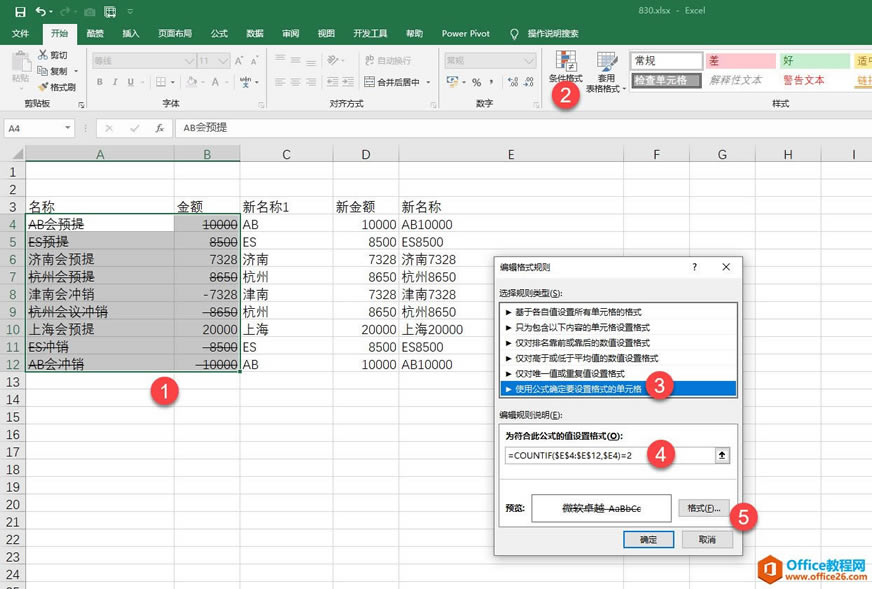The width and height of the screenshot is (872, 589).
Task: Select rule type 使用公式确定要设置格式的单元格
Action: (x=618, y=389)
